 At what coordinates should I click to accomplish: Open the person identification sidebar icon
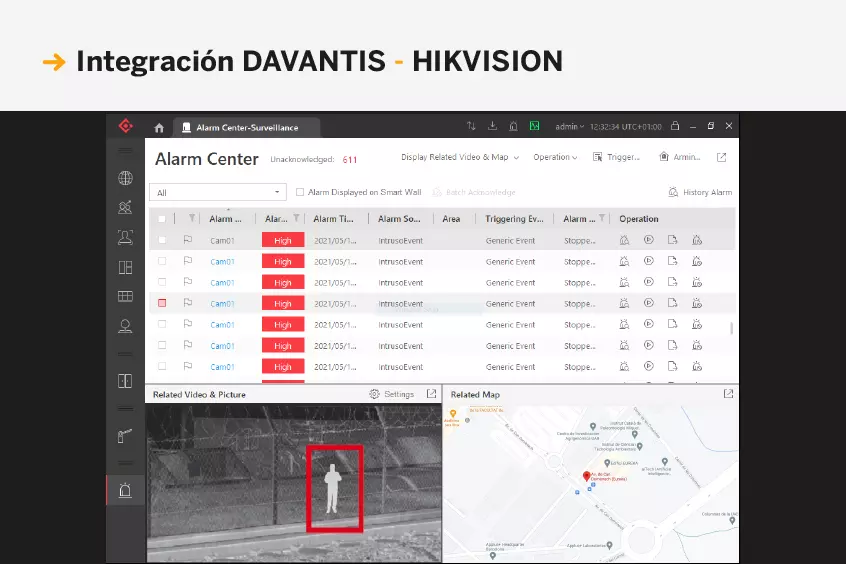(125, 237)
